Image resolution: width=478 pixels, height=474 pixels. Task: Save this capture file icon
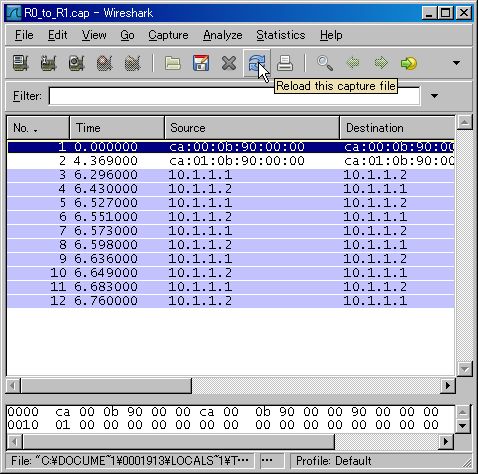click(201, 63)
